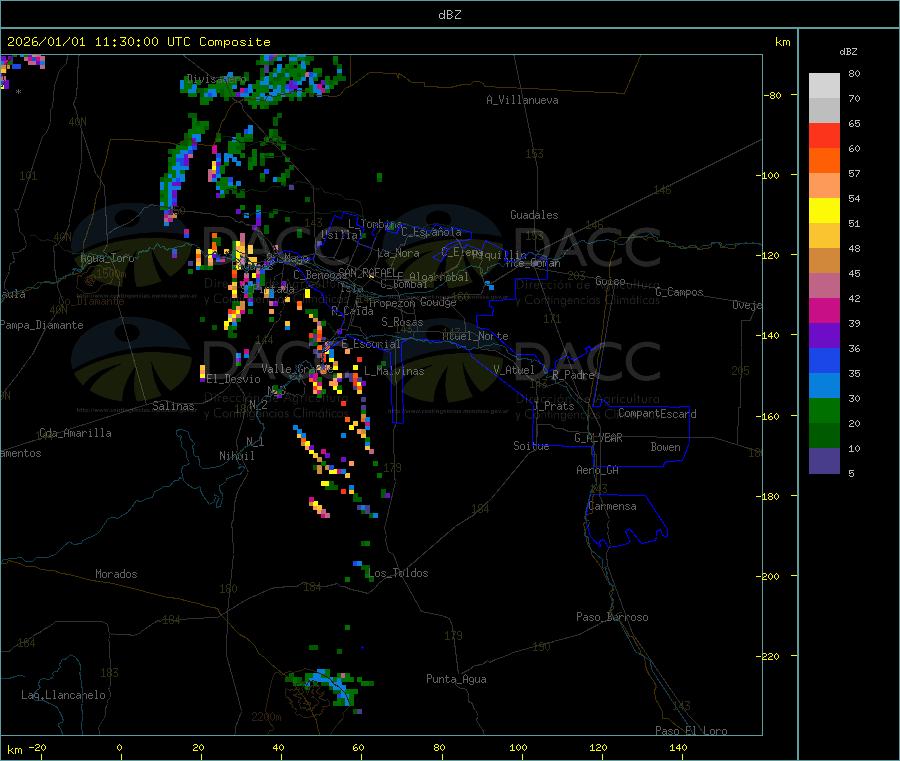Click the A_Villanueva map label
The height and width of the screenshot is (761, 900).
tap(522, 100)
